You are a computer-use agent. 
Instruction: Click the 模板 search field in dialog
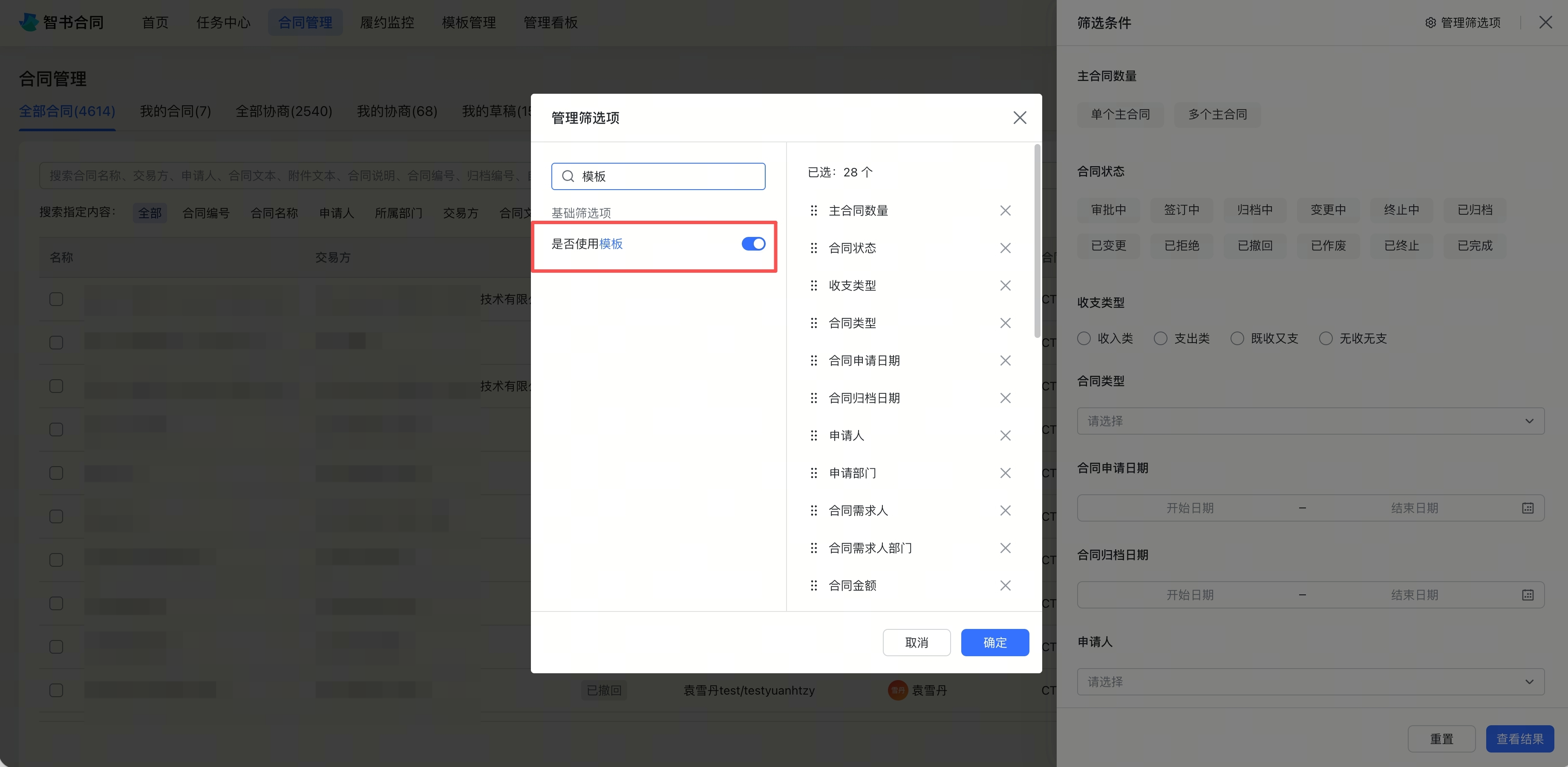[x=658, y=176]
